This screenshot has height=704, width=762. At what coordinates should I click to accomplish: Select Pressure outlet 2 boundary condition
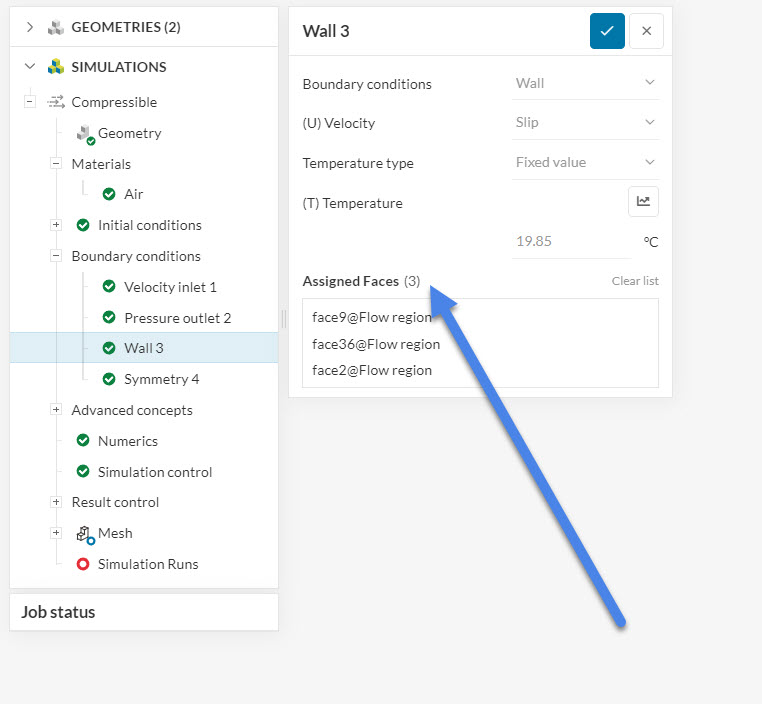tap(177, 318)
